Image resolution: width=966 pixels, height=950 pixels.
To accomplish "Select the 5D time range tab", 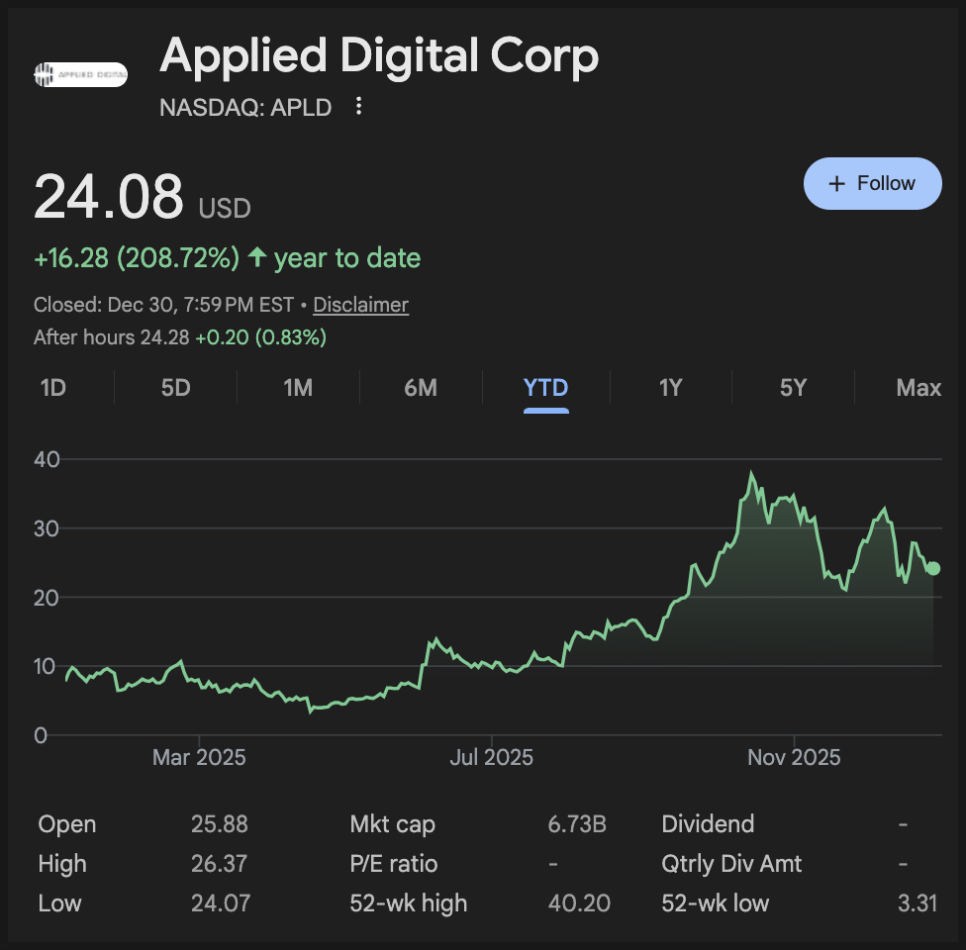I will coord(175,388).
